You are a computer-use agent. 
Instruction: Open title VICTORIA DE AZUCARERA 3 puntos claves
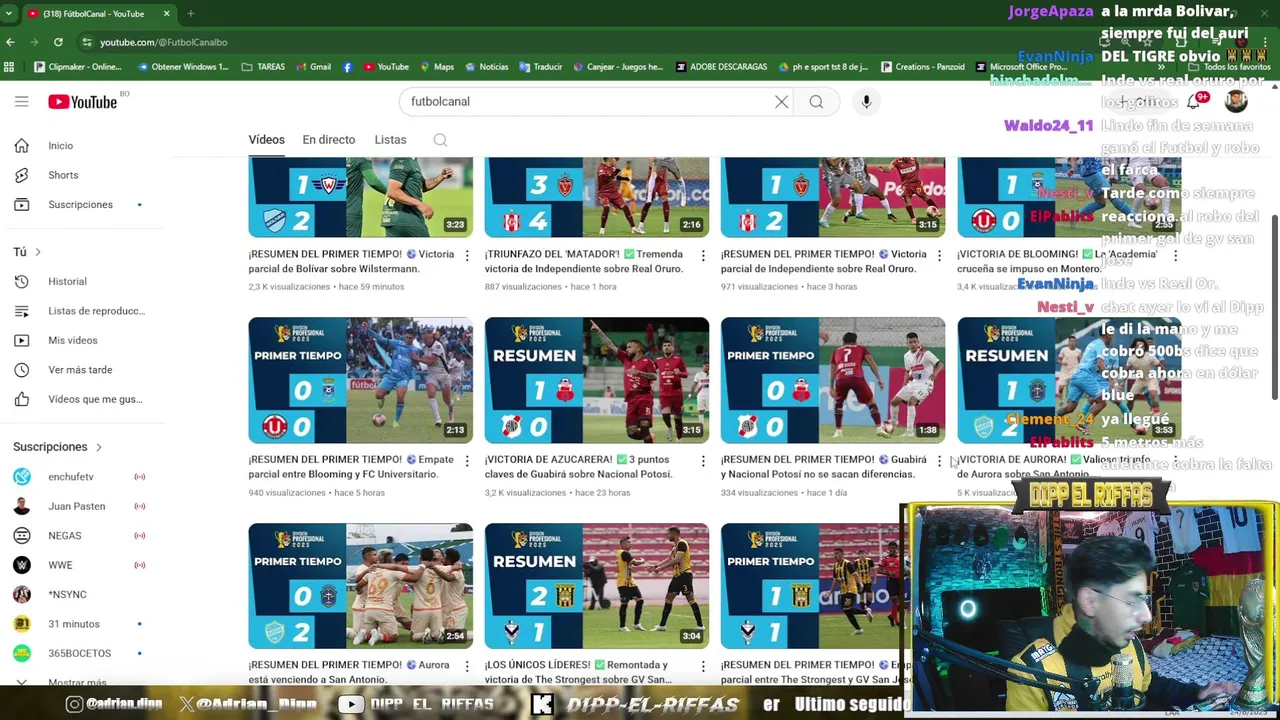[584, 467]
